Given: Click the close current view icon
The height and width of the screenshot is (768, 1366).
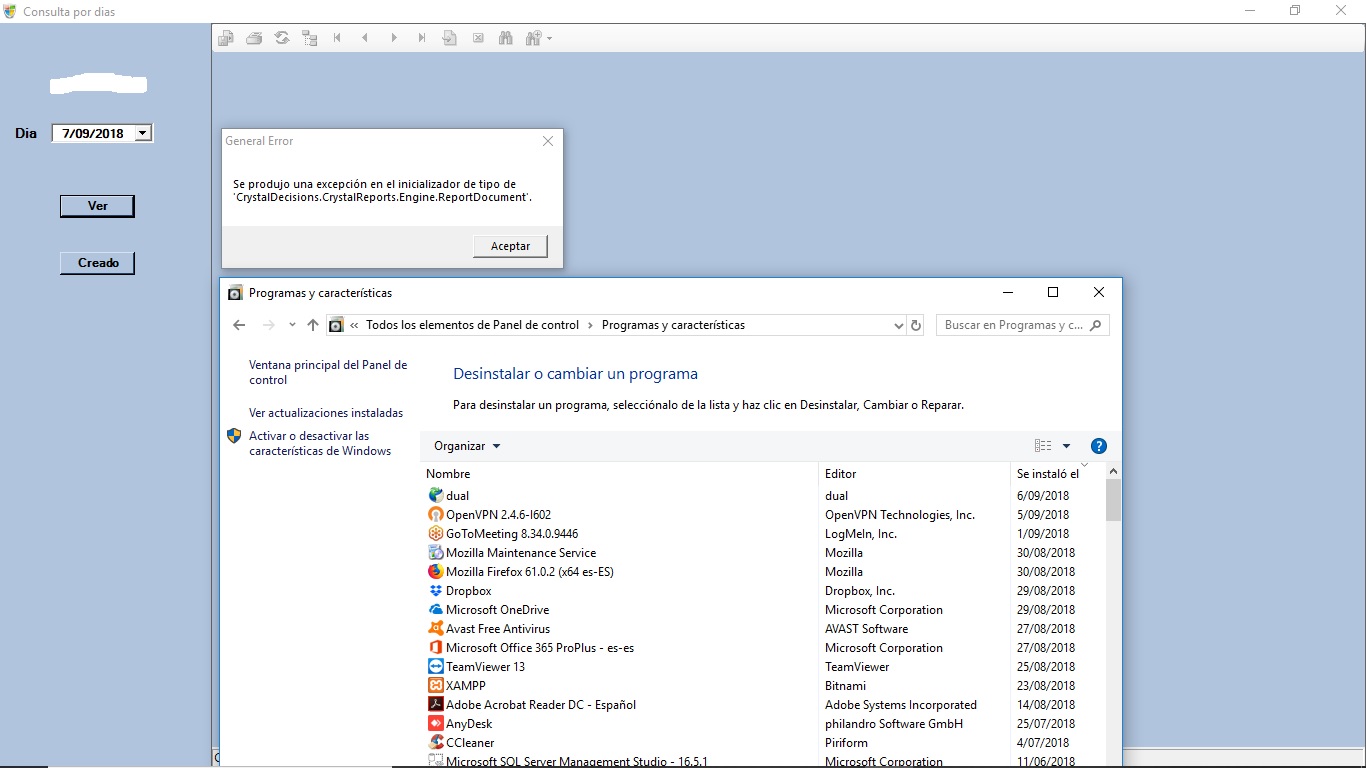Looking at the screenshot, I should pyautogui.click(x=478, y=38).
